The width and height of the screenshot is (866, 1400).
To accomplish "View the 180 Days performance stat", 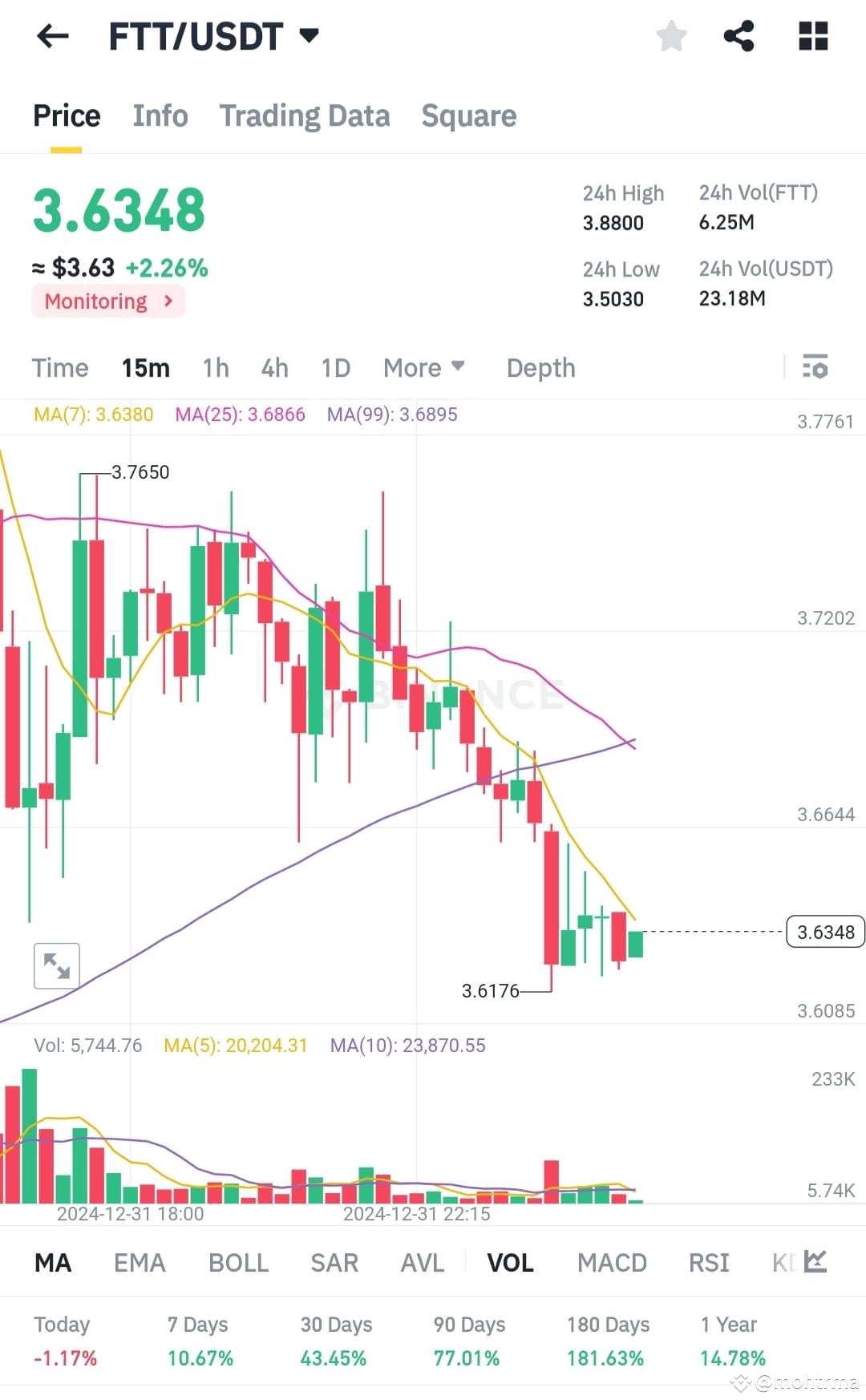I will (x=608, y=1339).
